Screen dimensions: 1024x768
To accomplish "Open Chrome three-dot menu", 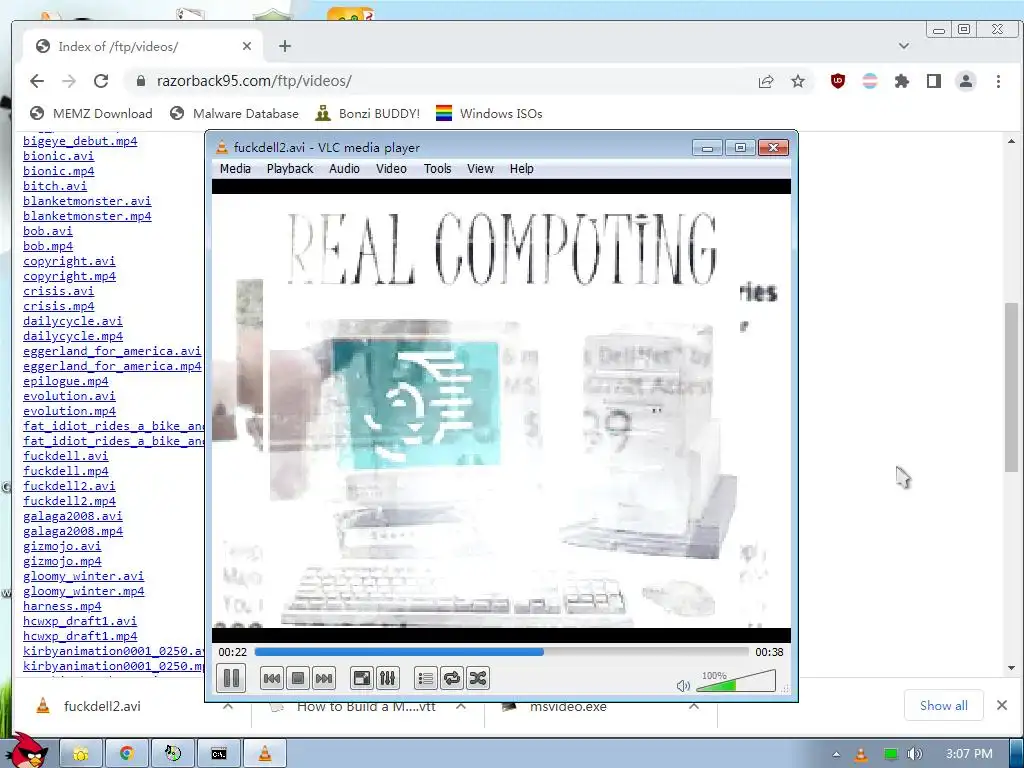I will (x=998, y=81).
